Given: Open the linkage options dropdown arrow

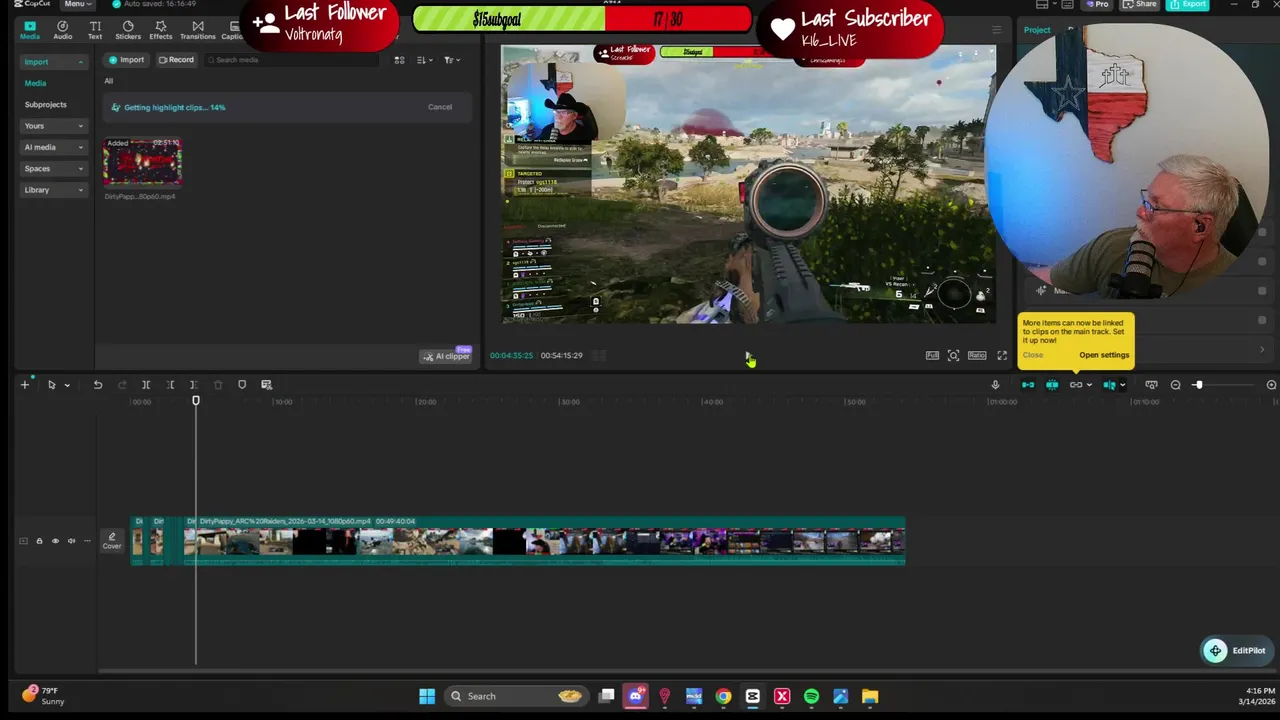Looking at the screenshot, I should (1089, 385).
